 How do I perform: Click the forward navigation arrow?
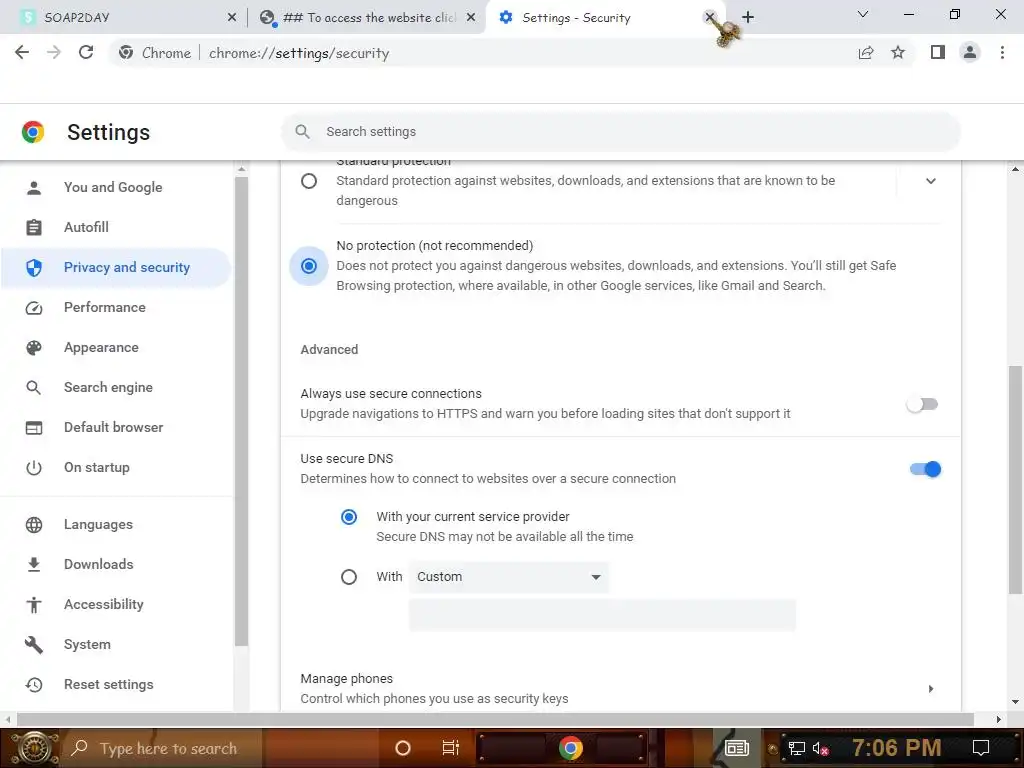54,52
